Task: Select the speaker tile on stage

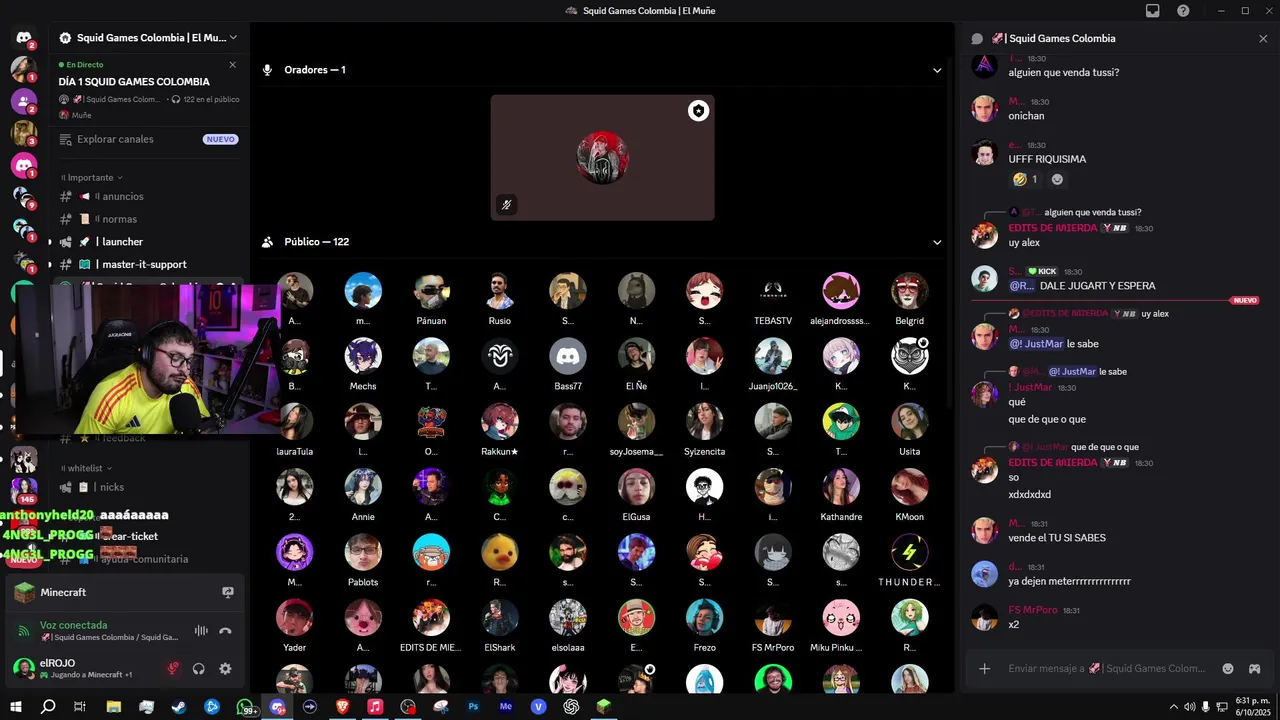Action: (x=602, y=158)
